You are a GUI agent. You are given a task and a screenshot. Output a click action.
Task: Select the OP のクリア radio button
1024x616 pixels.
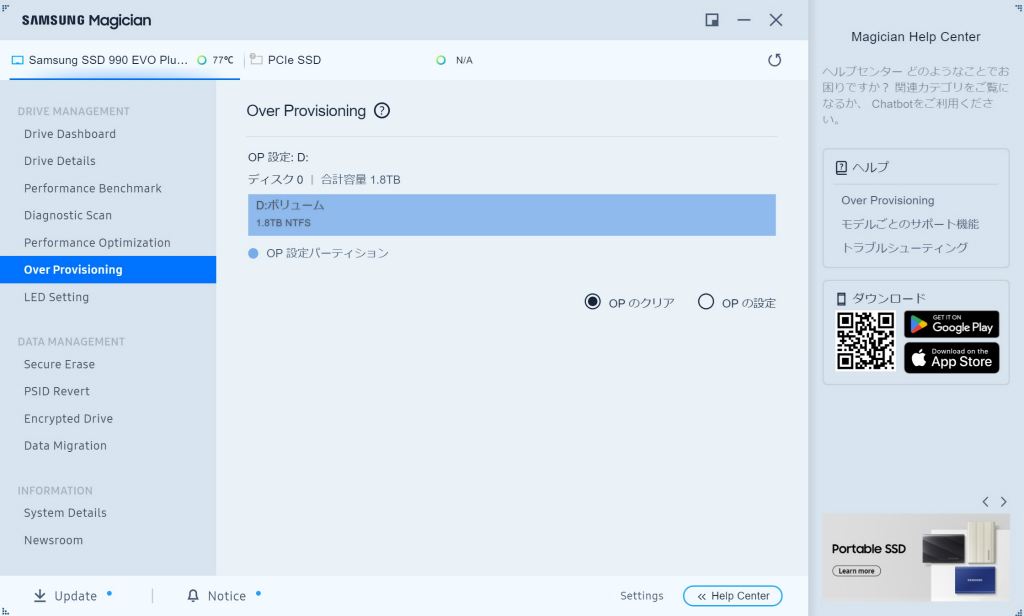point(592,302)
